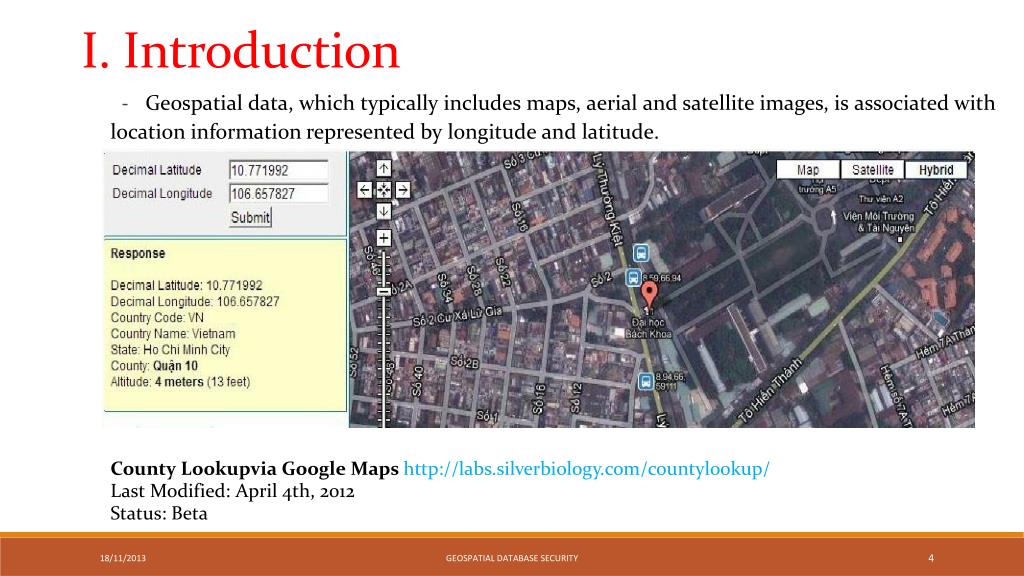The width and height of the screenshot is (1024, 576).
Task: Click 'County: Quận 10' line
Action: [154, 366]
